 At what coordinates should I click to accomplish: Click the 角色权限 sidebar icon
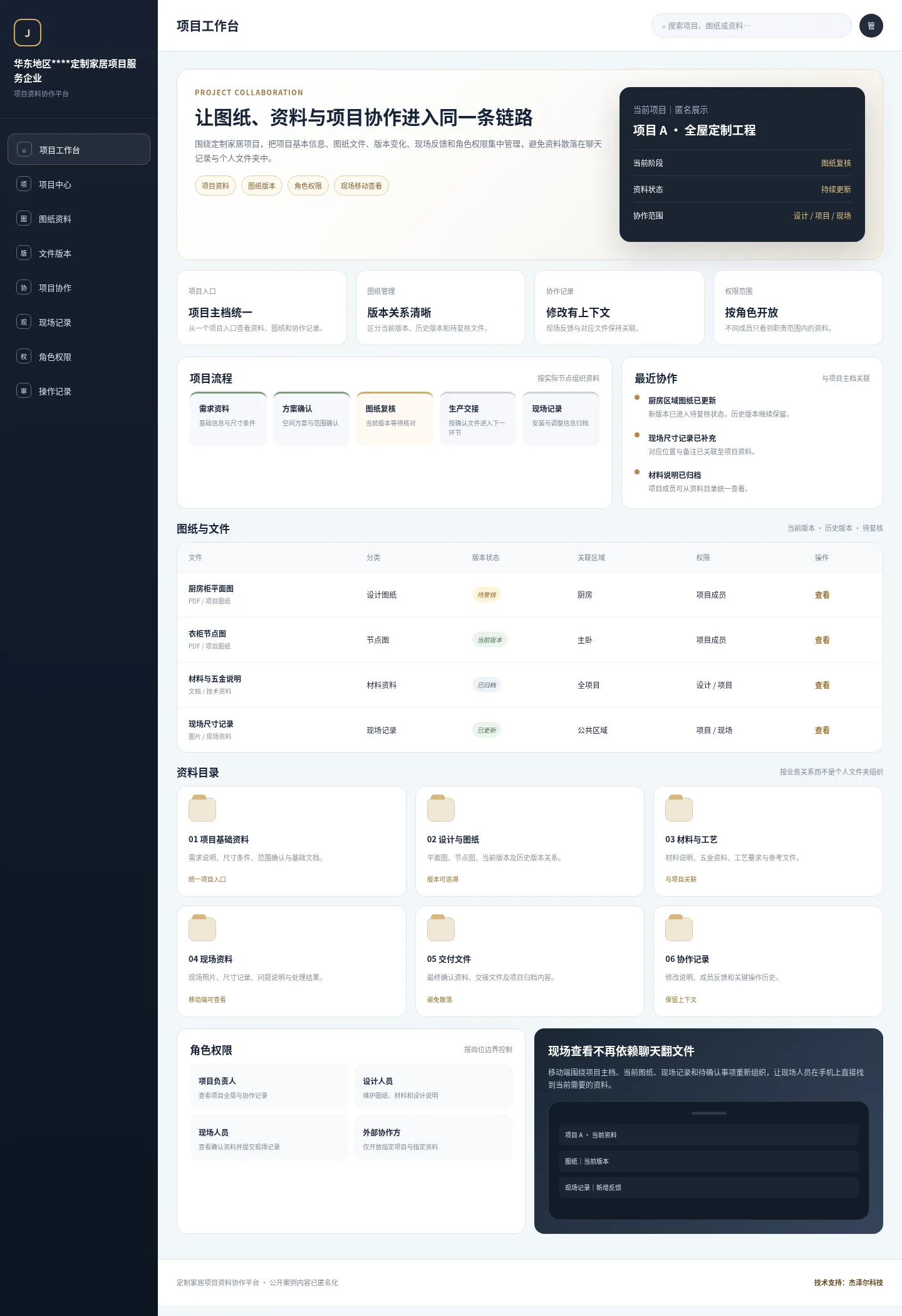[24, 357]
